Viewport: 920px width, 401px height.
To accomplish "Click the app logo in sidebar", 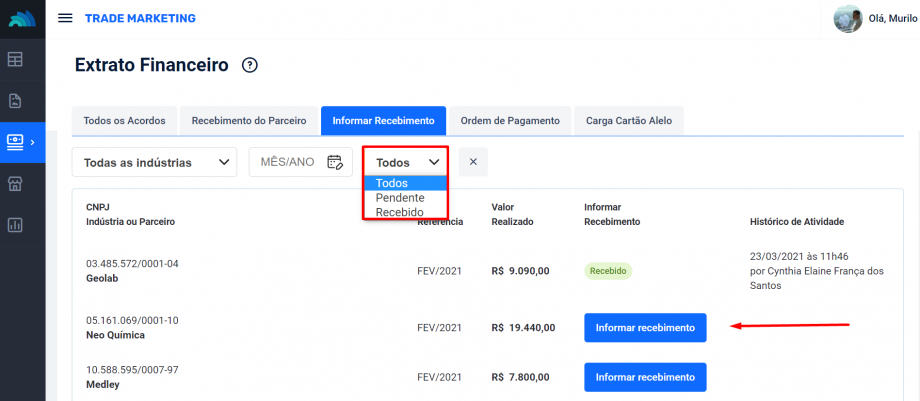I will tap(22, 18).
